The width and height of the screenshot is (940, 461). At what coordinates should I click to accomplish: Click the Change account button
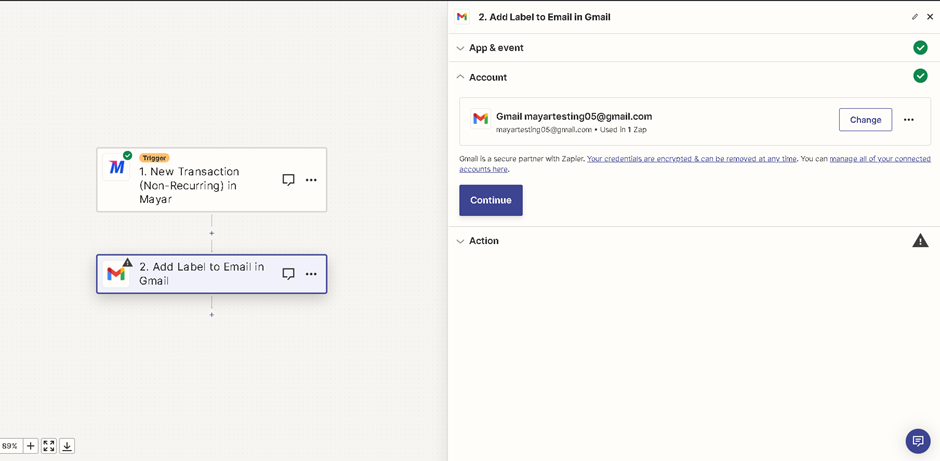coord(865,119)
